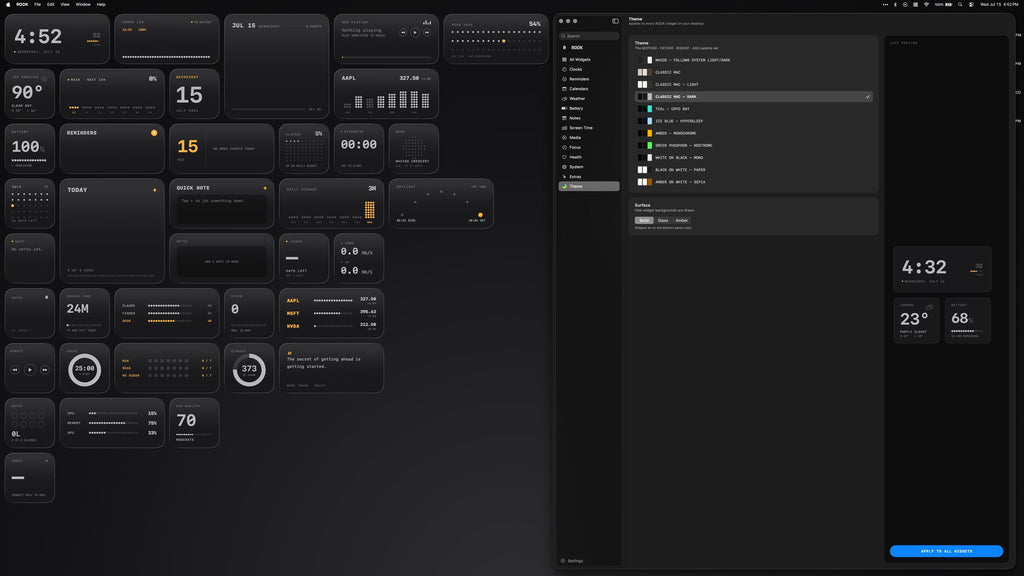This screenshot has width=1024, height=576.
Task: Click the 4:32 clock widget in live preview
Action: point(942,269)
